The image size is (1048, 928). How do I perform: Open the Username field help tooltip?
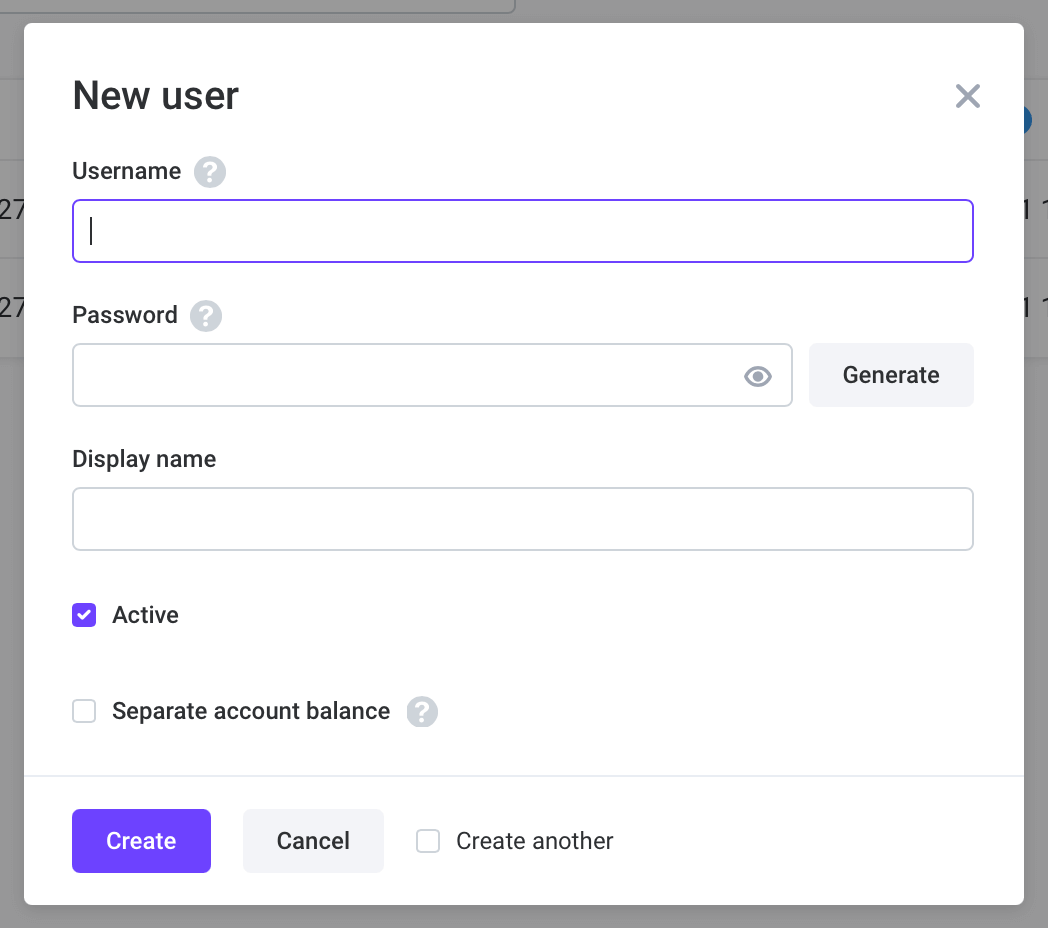coord(209,171)
